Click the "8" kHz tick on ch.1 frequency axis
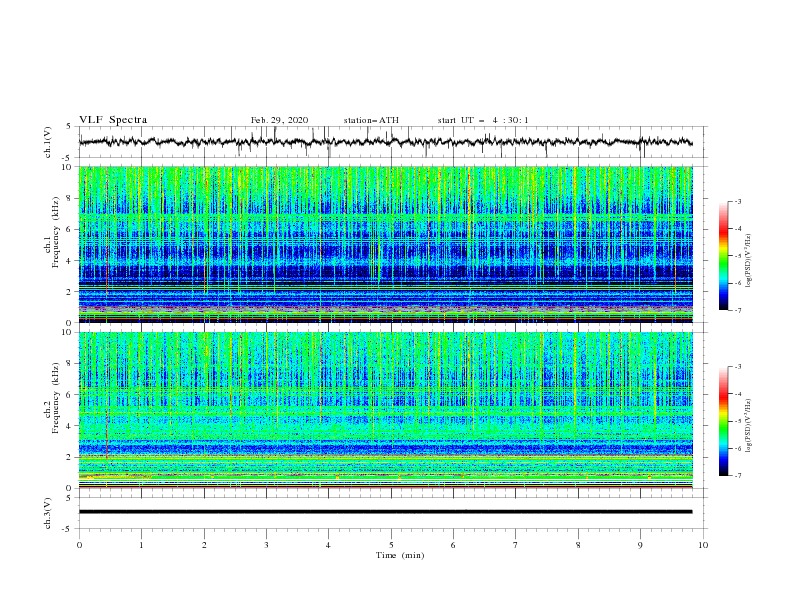Screen dimensions: 792x612 pos(70,198)
